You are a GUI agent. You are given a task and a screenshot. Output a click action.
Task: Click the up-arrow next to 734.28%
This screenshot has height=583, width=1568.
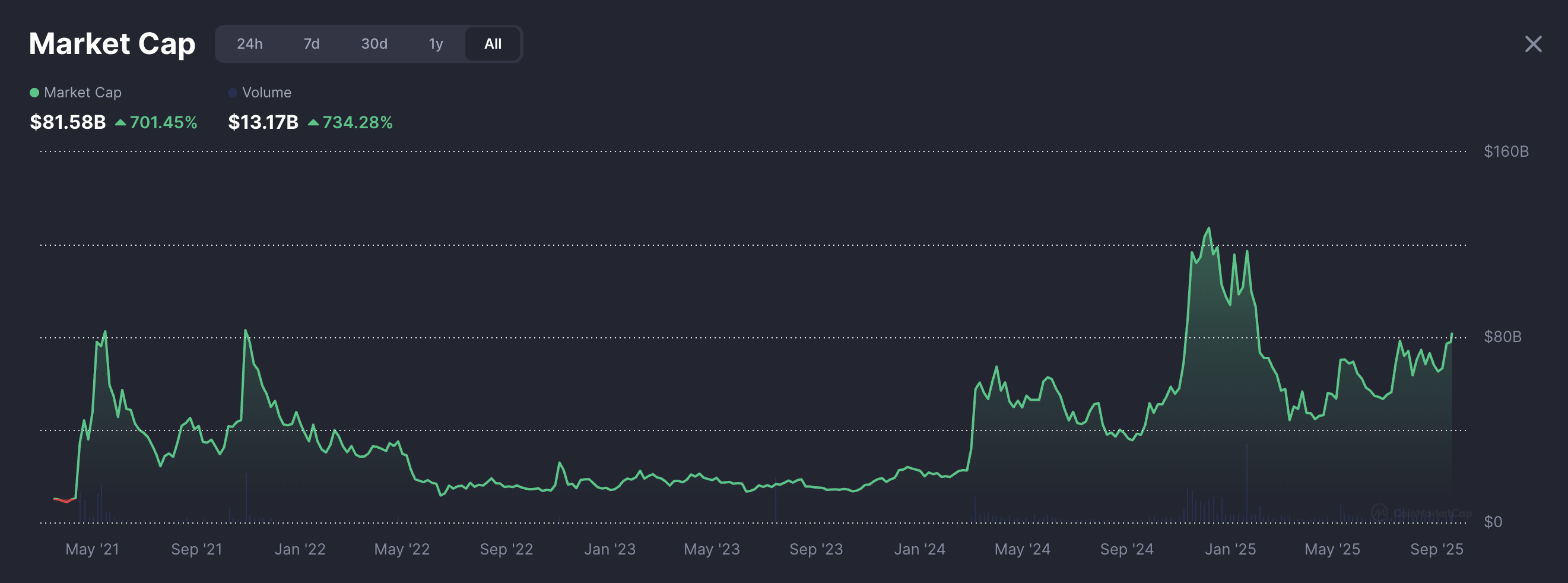pos(314,122)
